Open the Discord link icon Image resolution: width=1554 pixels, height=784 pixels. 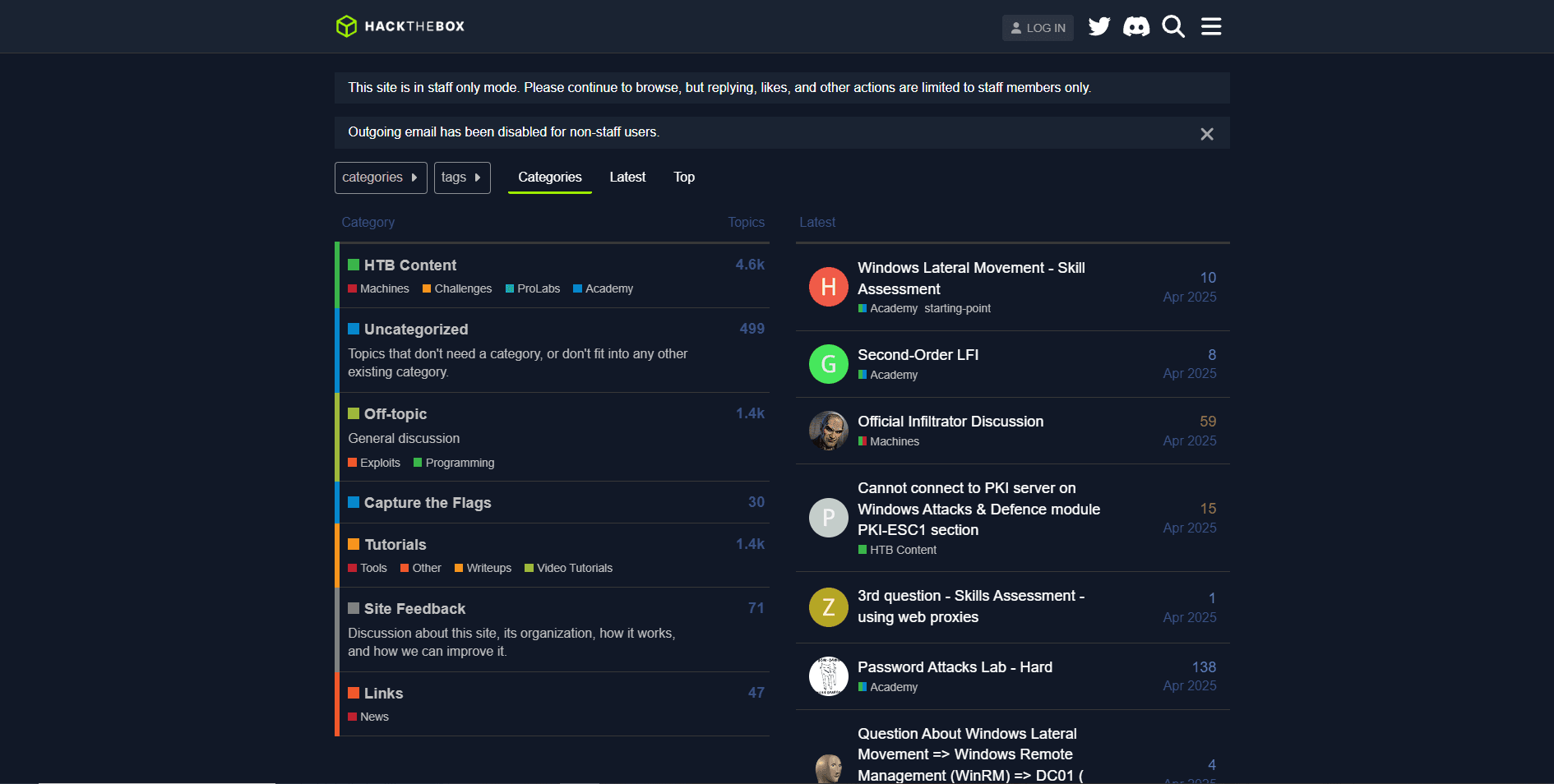click(1135, 27)
